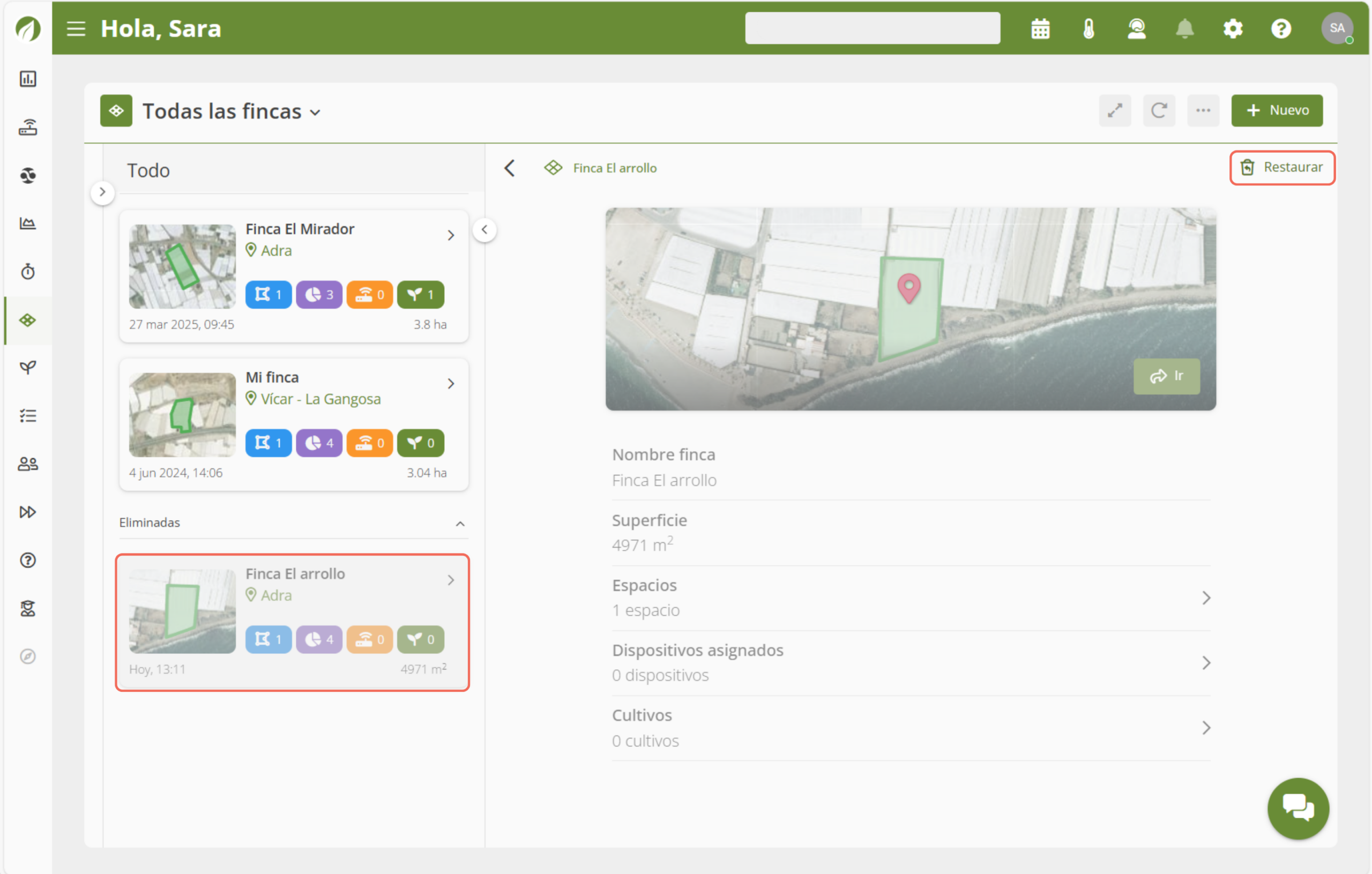
Task: Open settings gear in header
Action: 1233,28
